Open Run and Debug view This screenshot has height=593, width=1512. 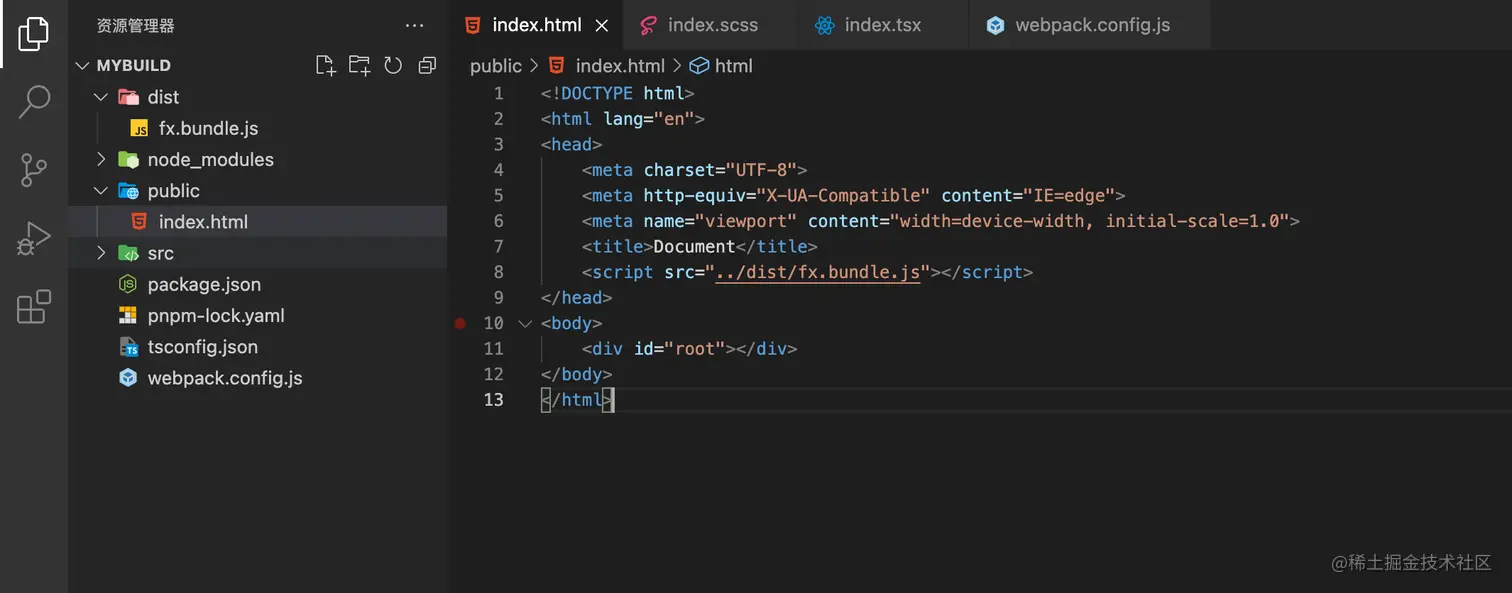pos(34,239)
